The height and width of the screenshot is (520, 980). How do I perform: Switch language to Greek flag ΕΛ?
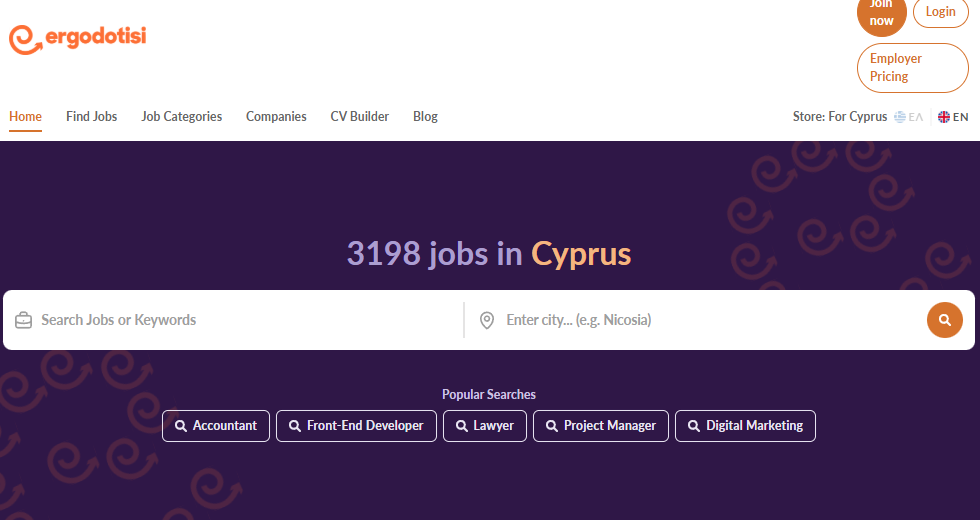(x=908, y=117)
